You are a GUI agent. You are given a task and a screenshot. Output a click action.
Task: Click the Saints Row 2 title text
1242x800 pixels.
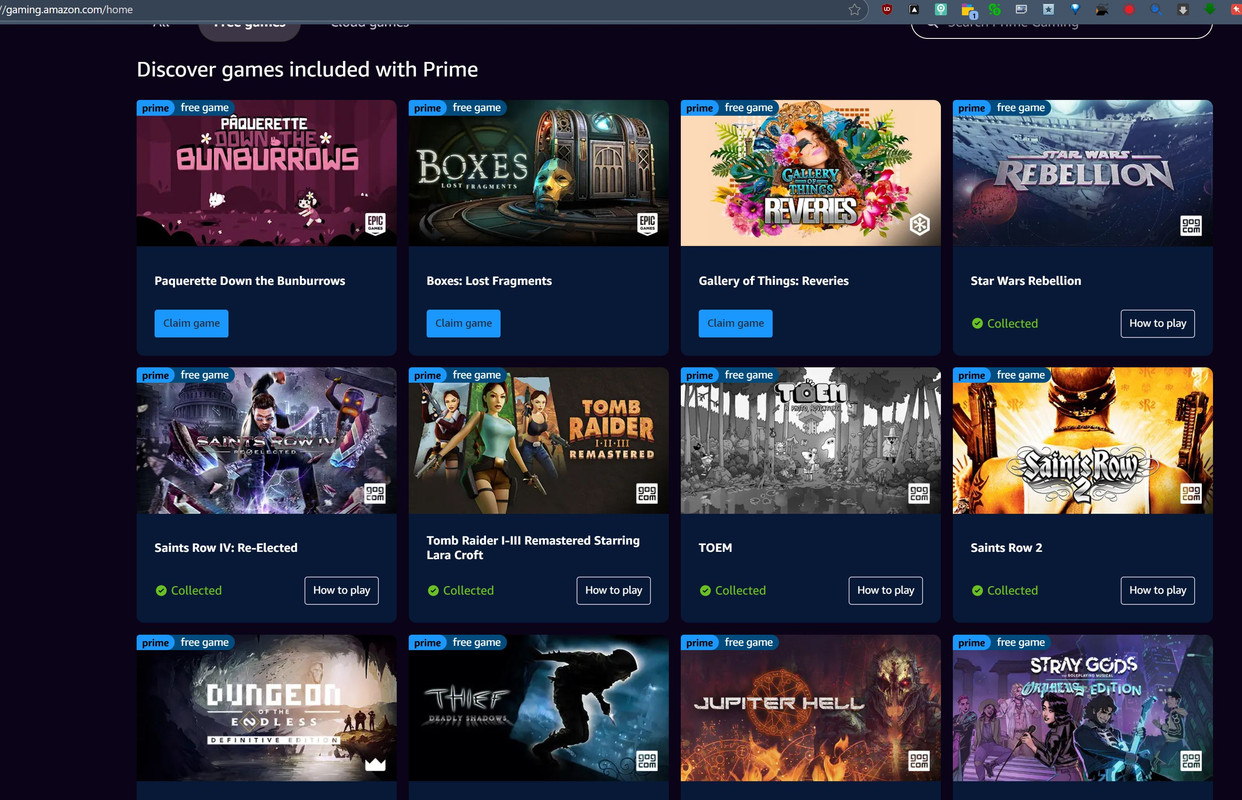coord(1006,548)
